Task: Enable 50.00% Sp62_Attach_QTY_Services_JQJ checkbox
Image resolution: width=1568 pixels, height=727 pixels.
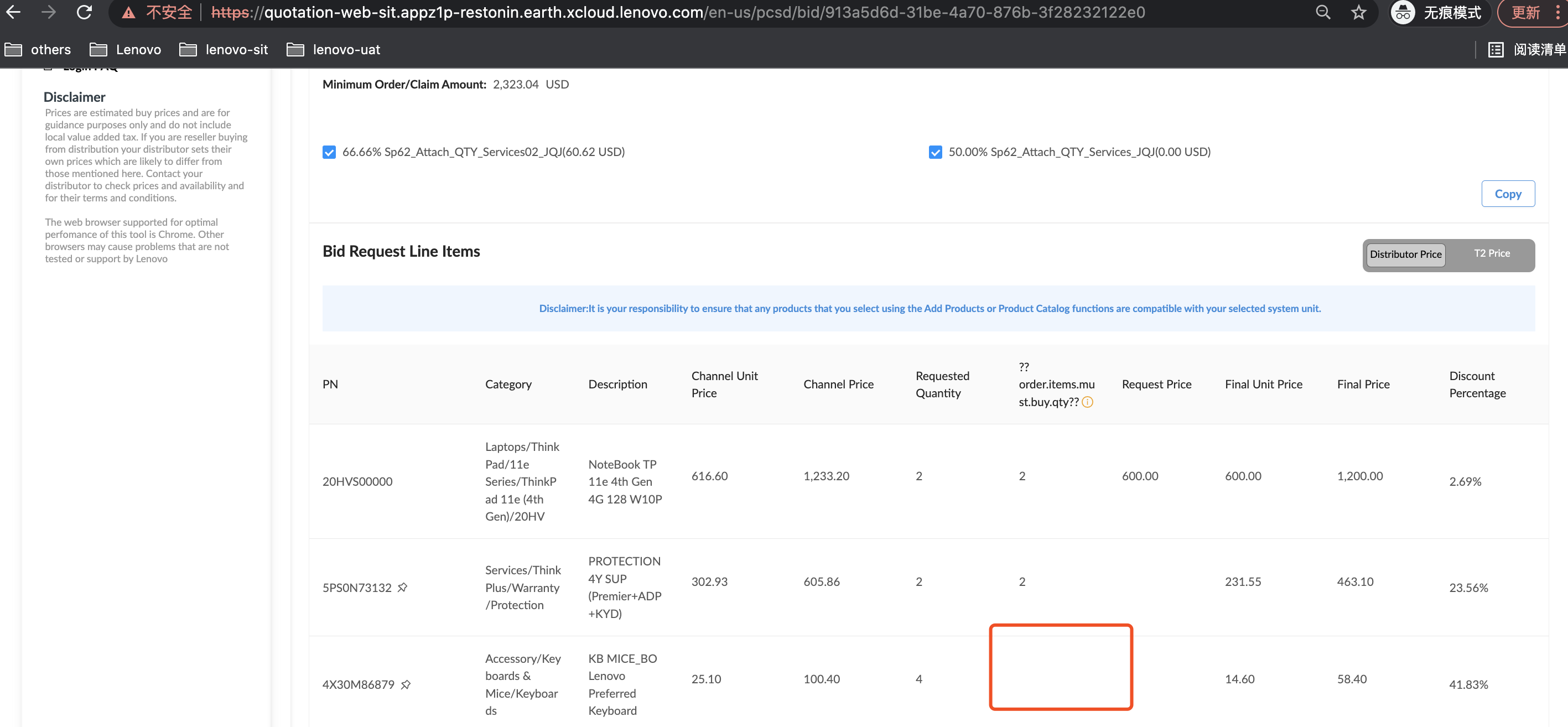Action: tap(934, 151)
